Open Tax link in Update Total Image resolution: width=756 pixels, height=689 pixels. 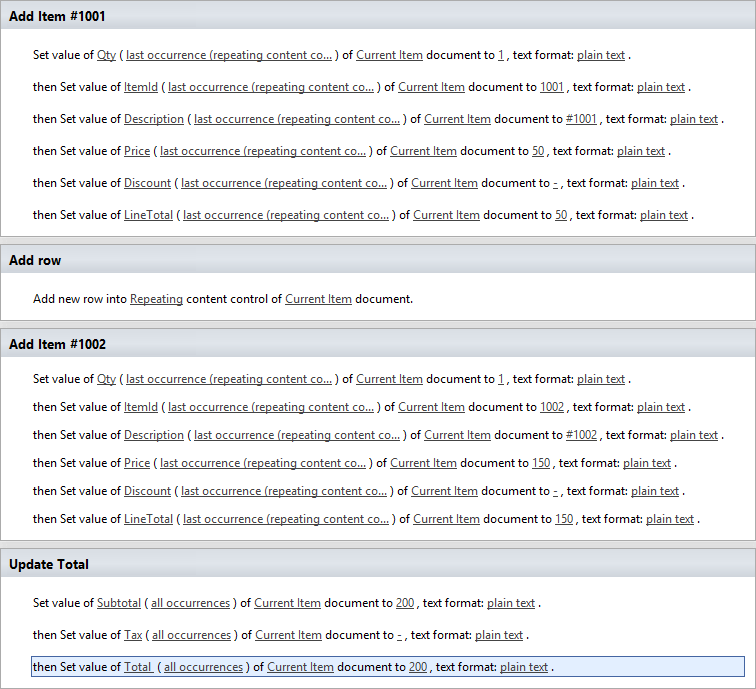point(133,635)
